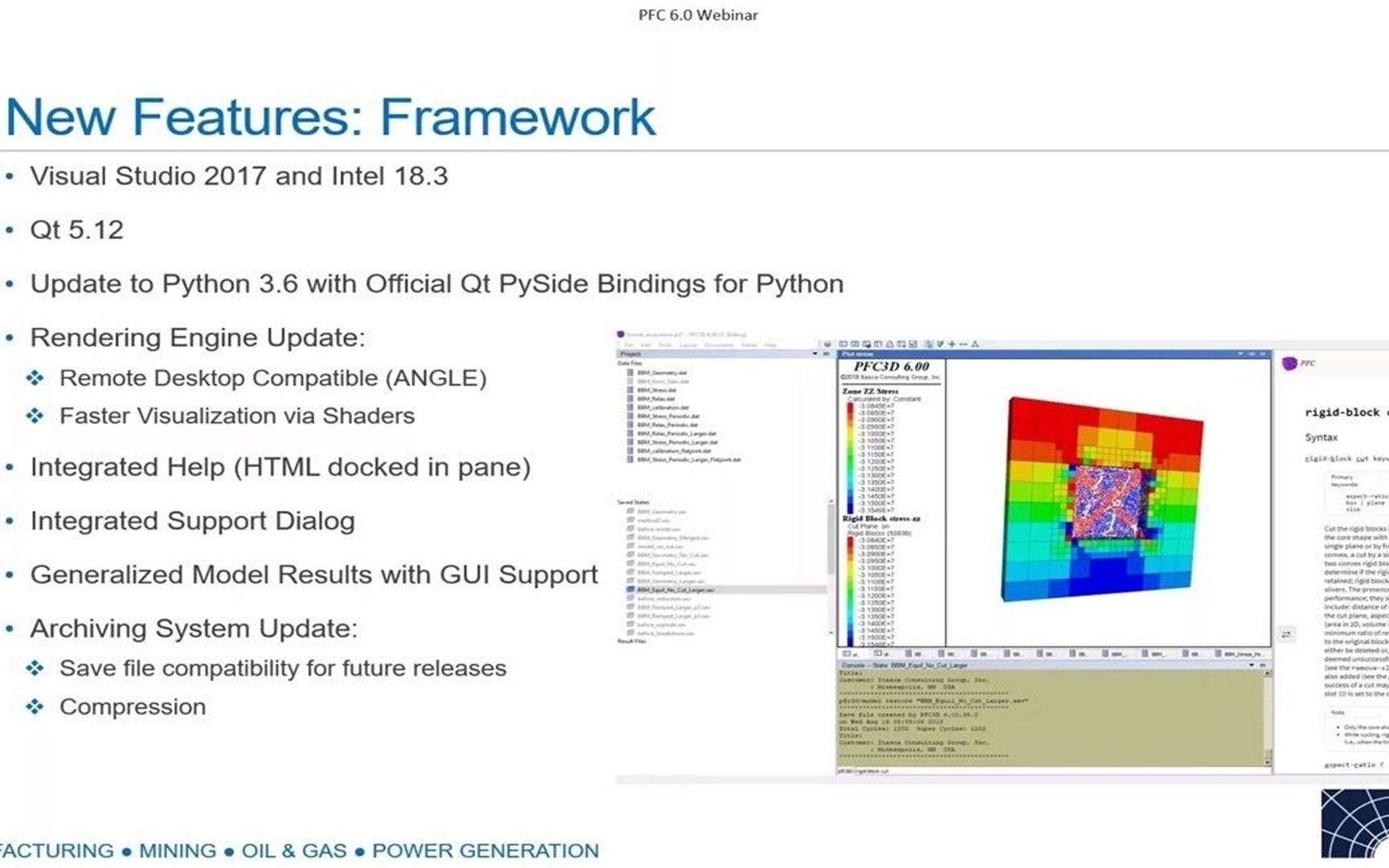Click the Saved States list scrollbar
Viewport: 1389px width, 868px height.
point(831,539)
